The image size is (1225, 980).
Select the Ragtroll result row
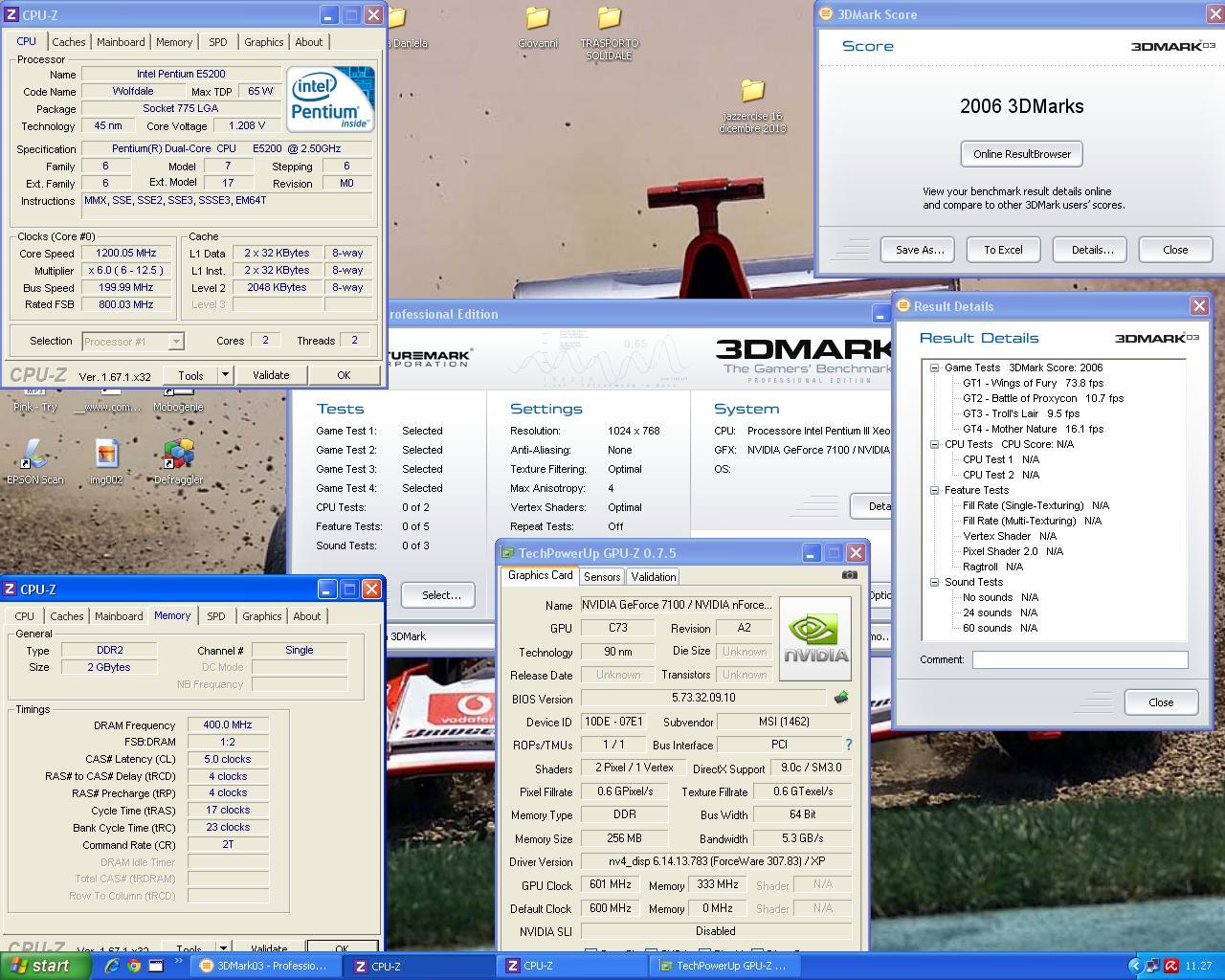(x=992, y=567)
